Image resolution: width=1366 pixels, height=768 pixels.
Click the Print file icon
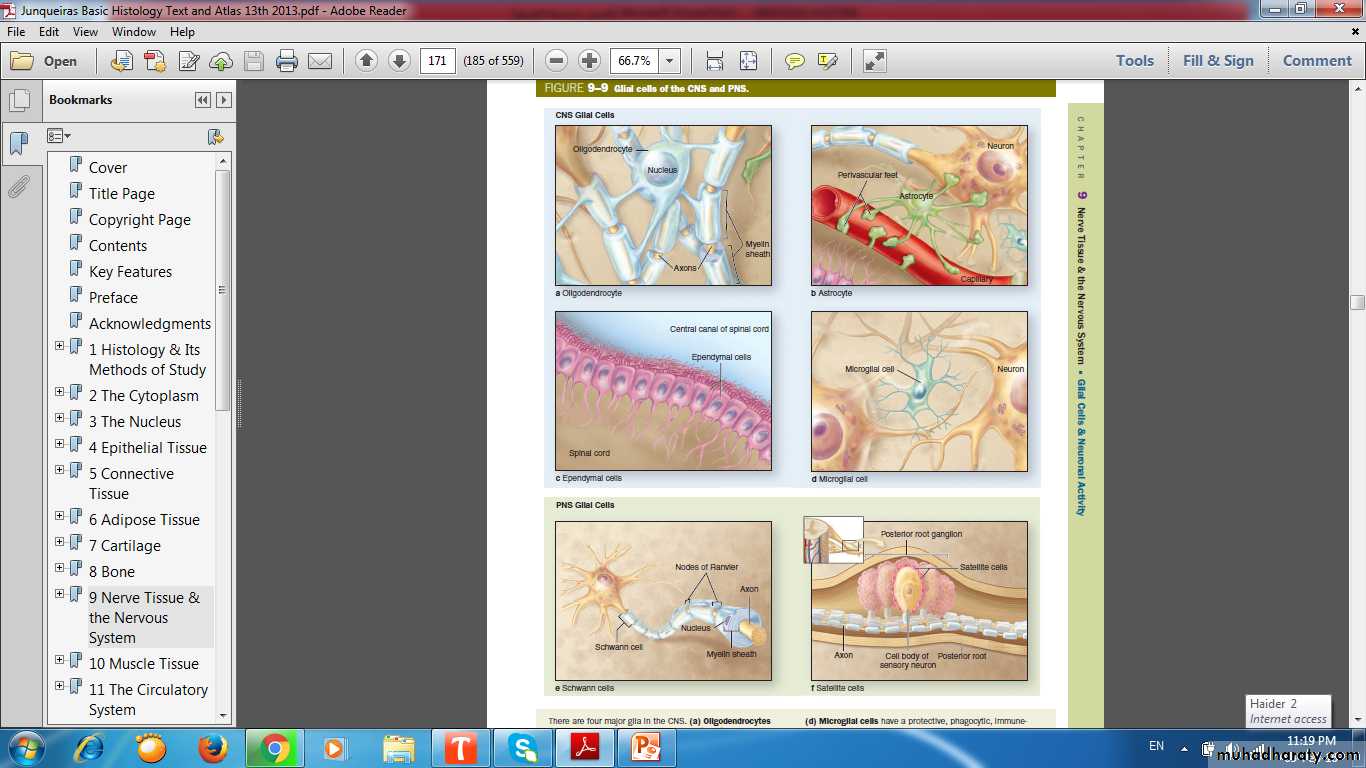click(287, 61)
